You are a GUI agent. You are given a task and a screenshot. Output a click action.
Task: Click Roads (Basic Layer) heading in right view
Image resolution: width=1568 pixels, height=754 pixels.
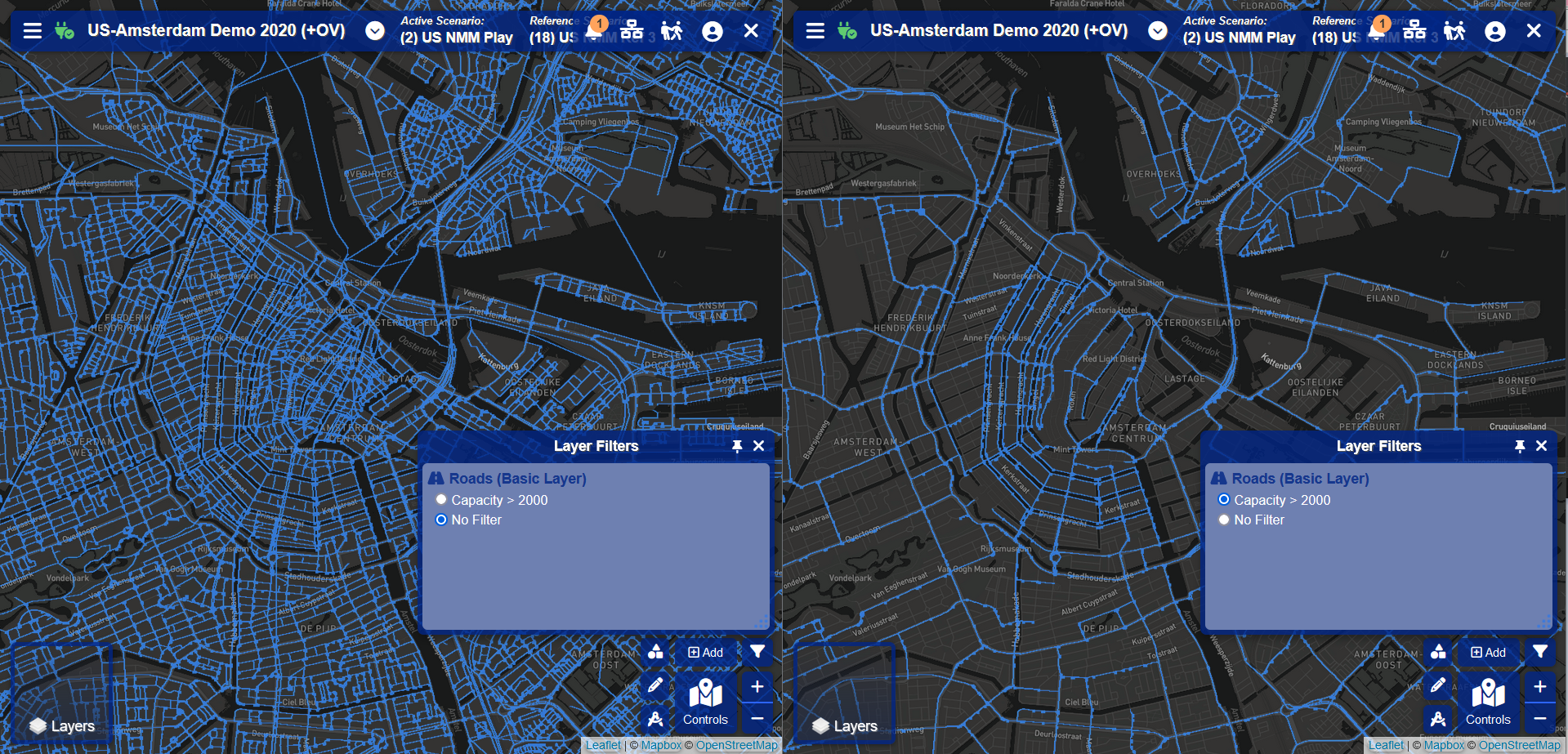[x=1290, y=479]
